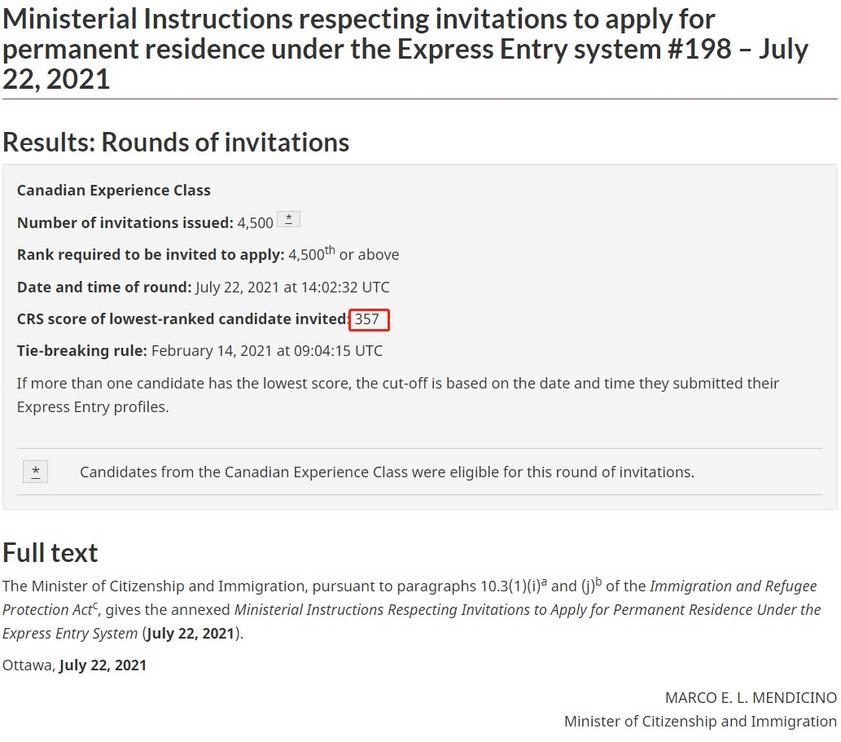Select the Ottawa, July 22, 2021 line
Viewport: 841px width, 742px height.
point(75,665)
